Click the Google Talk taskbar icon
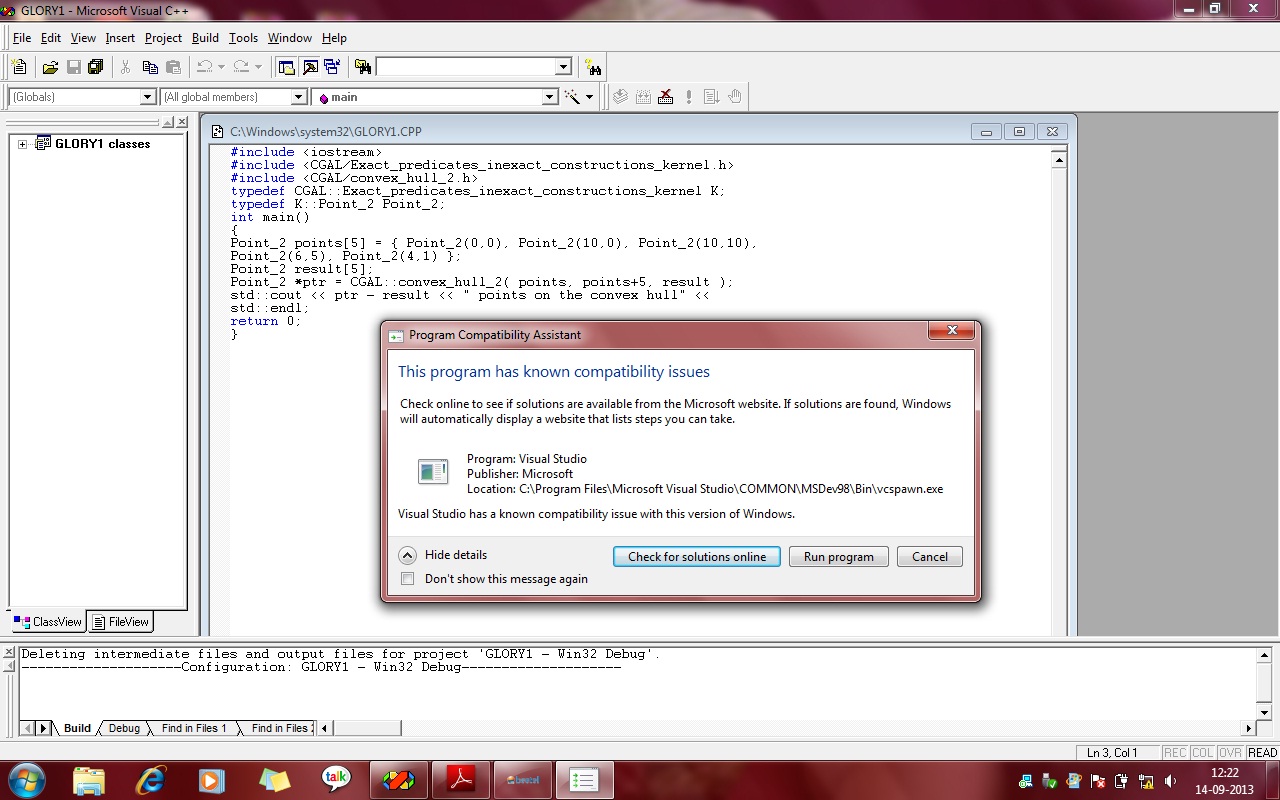Viewport: 1280px width, 800px height. [x=336, y=779]
